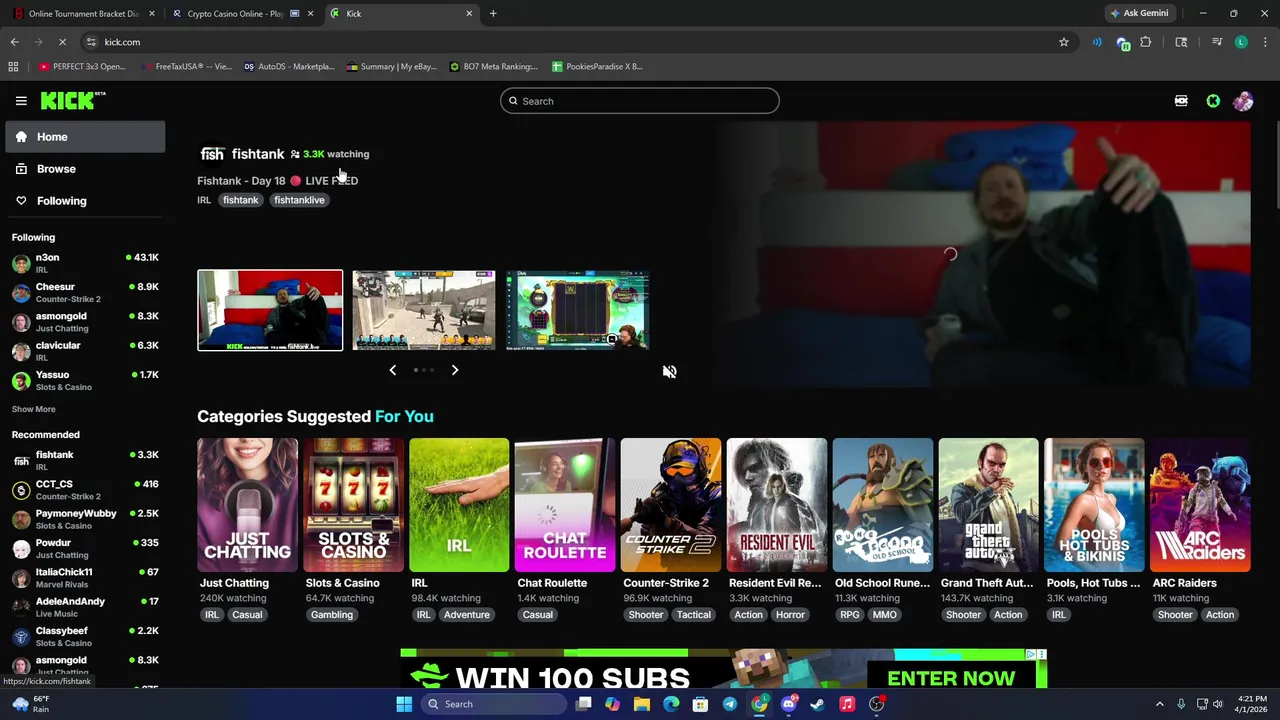The height and width of the screenshot is (720, 1280).
Task: Open Discord from the taskbar
Action: [789, 704]
